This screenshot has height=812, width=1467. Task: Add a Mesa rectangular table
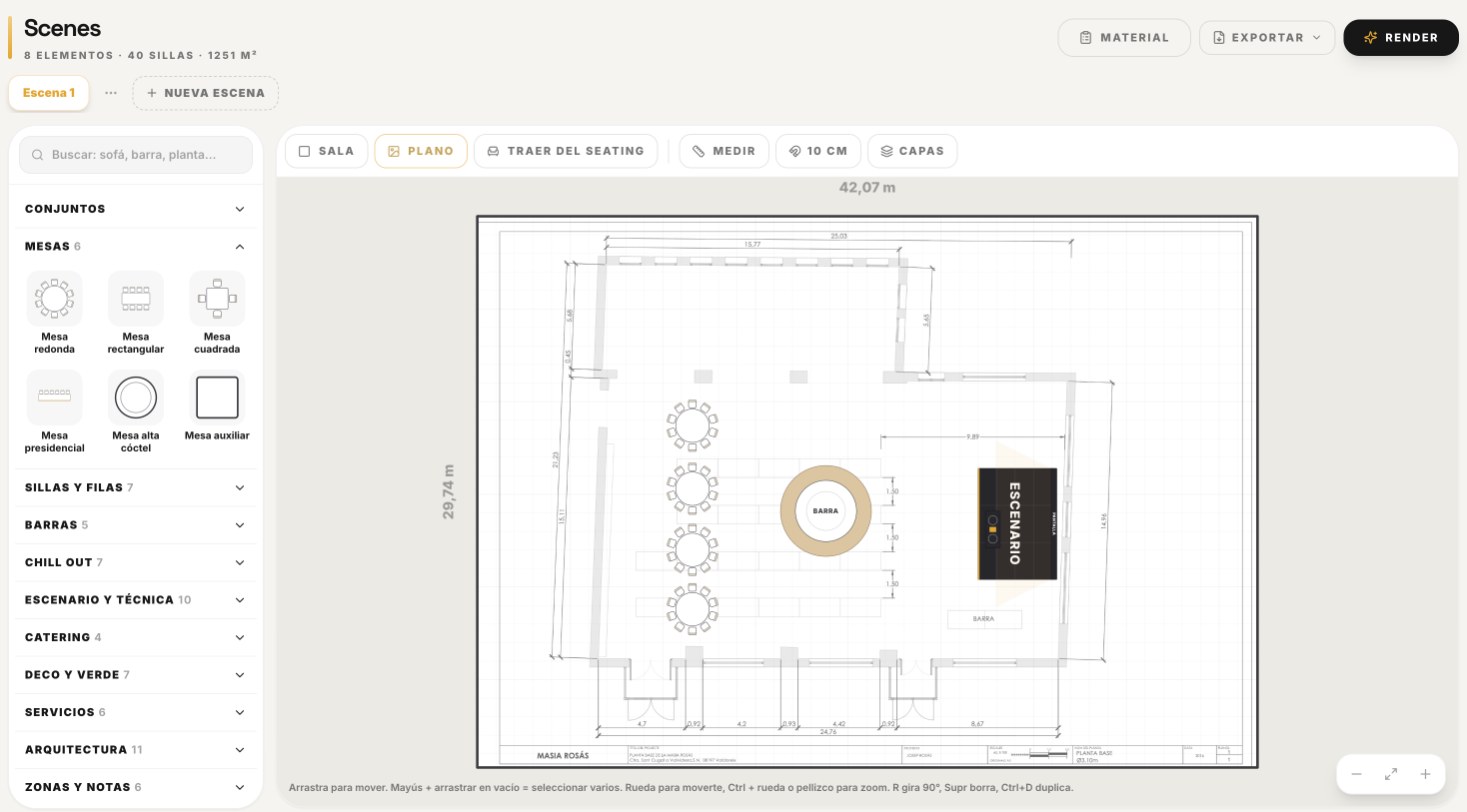pos(136,313)
